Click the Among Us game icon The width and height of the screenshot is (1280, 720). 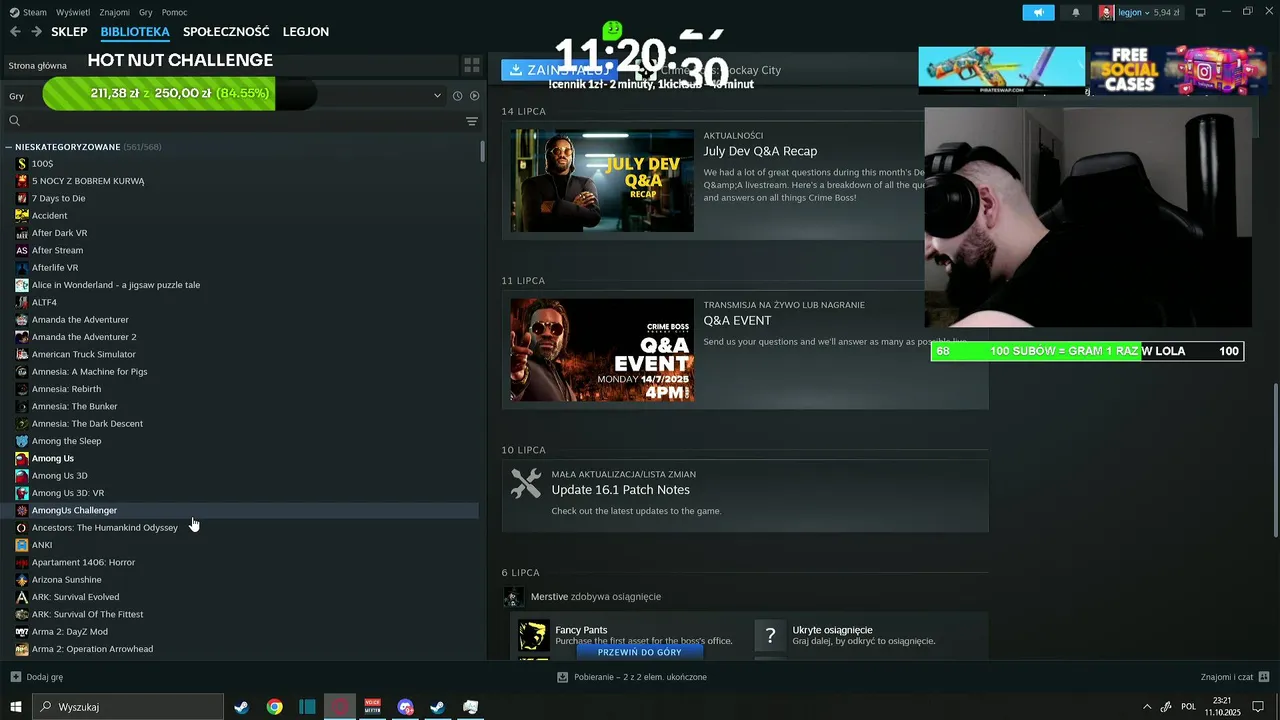[22, 458]
